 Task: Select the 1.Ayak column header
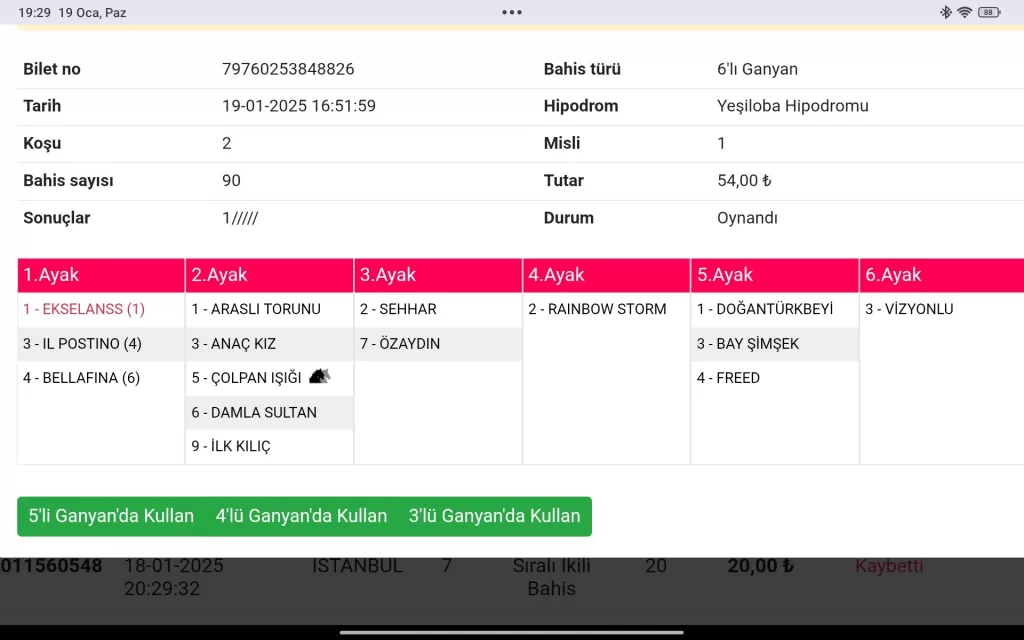pos(101,275)
